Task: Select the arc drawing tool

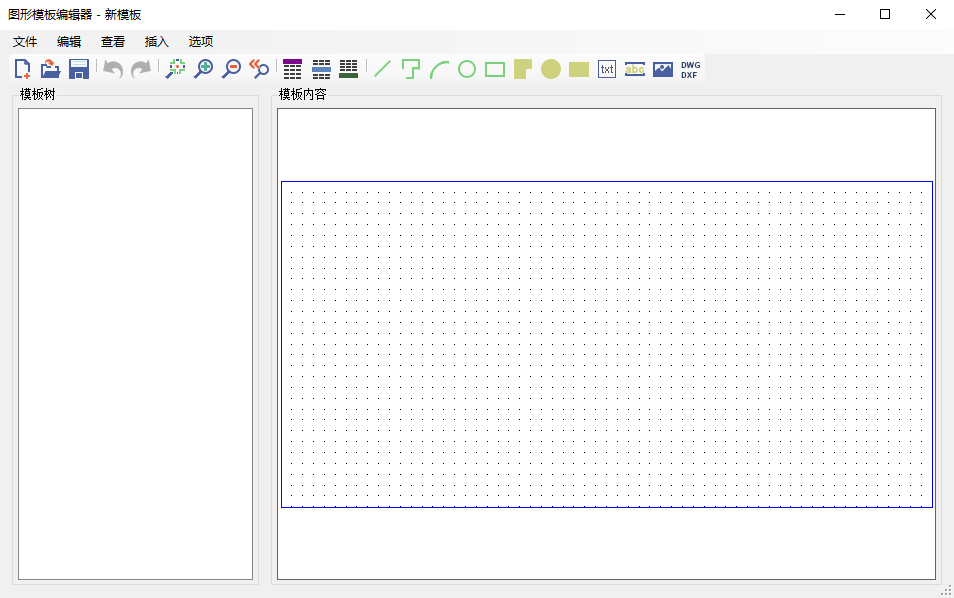Action: [x=439, y=69]
